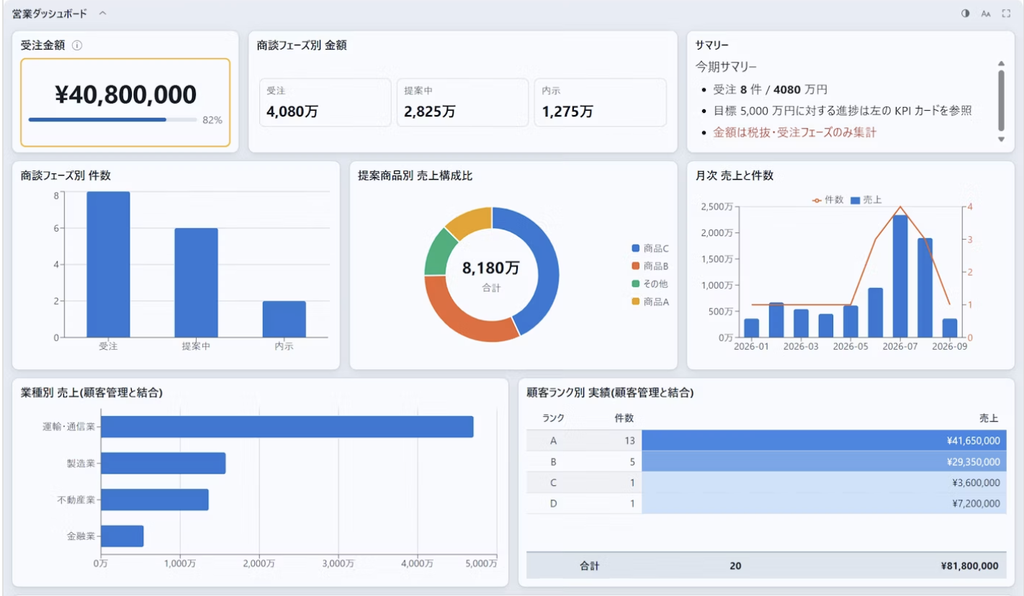Click the info icon beside 受注金額

(77, 45)
